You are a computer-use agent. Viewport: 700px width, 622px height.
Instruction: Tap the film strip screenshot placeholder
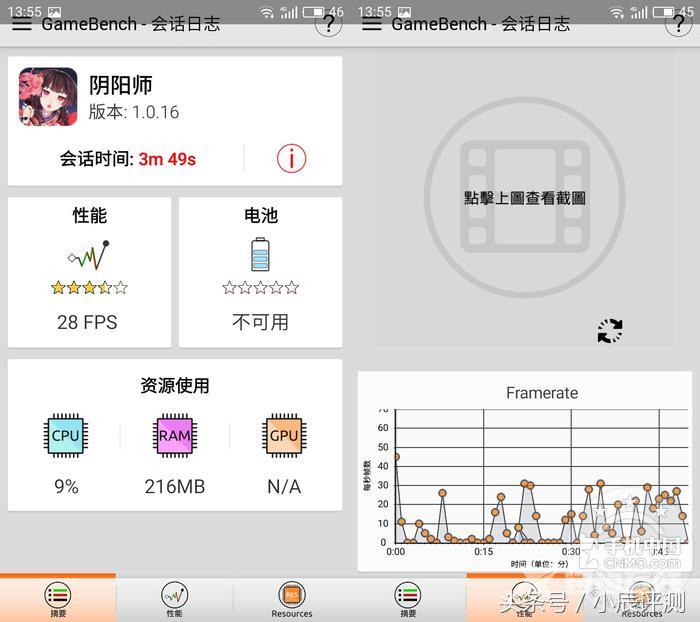tap(525, 197)
